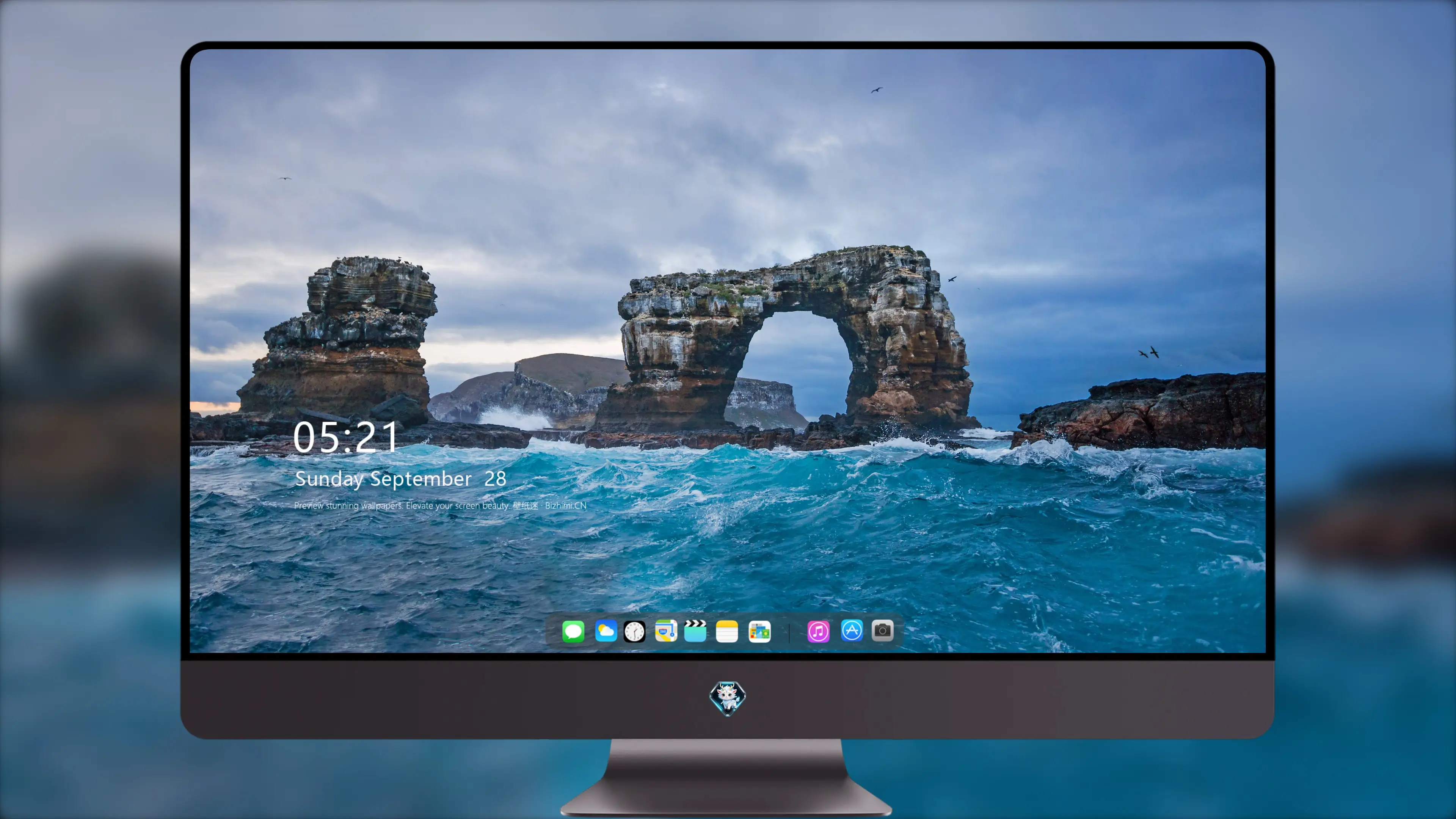
Task: Launch the Maps app from the dock
Action: tap(666, 631)
